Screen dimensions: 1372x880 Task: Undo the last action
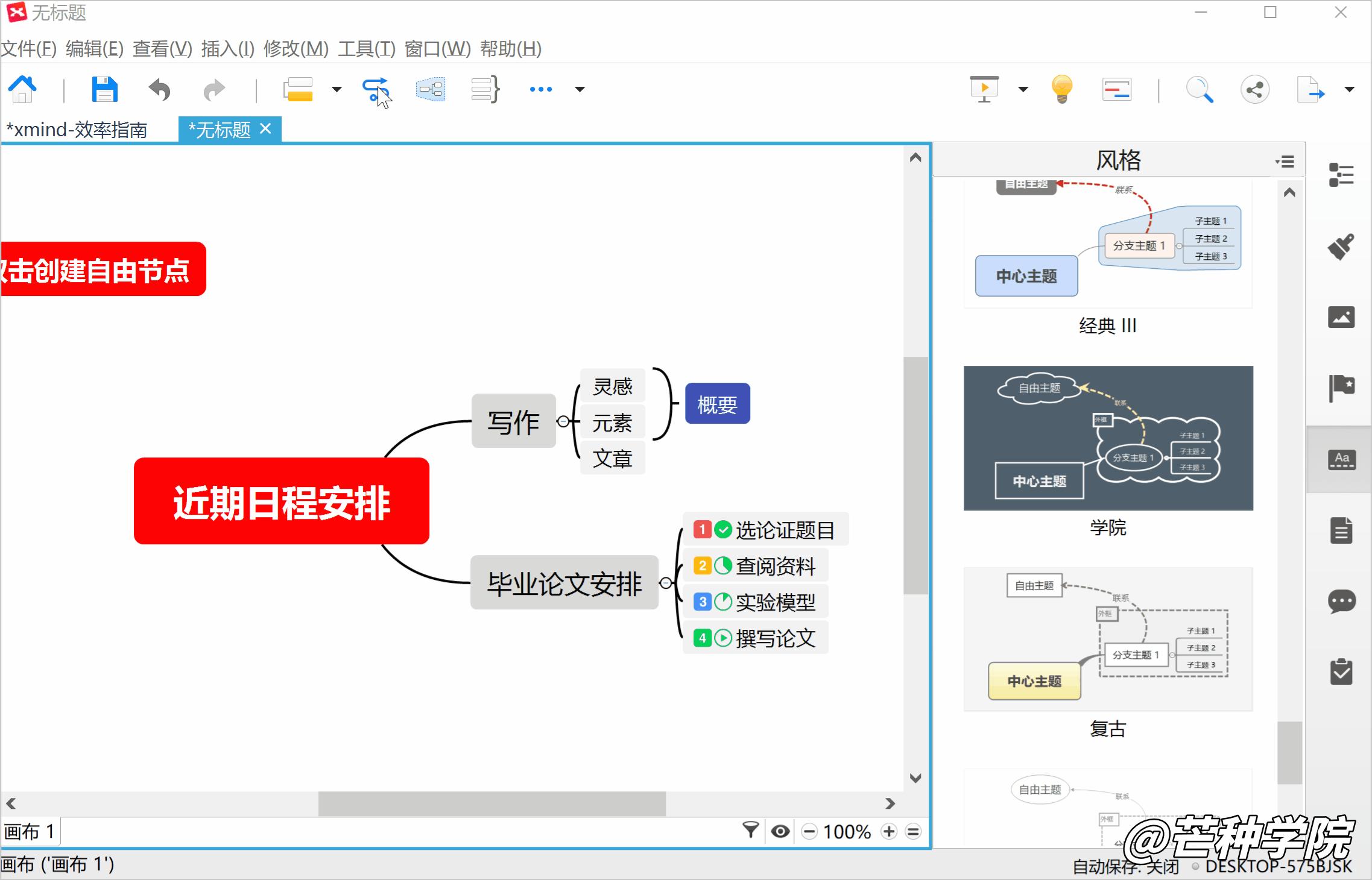(160, 90)
